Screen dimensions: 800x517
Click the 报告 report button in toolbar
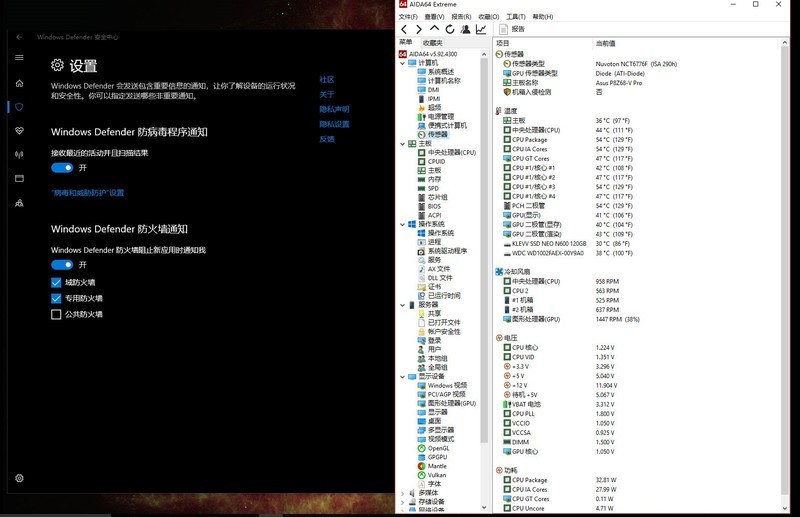point(512,29)
